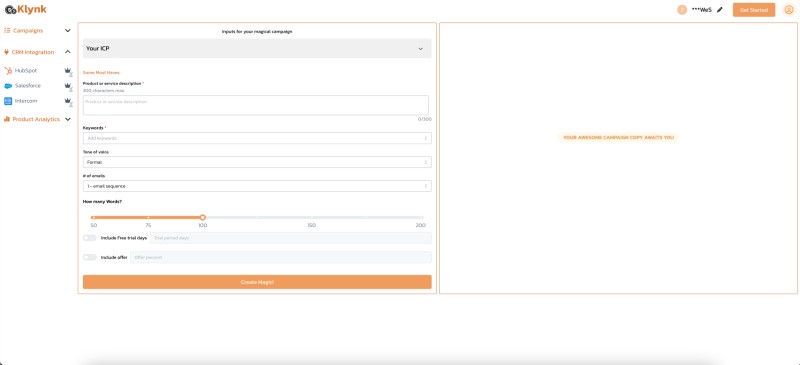Open the Keywords dropdown

[x=257, y=138]
